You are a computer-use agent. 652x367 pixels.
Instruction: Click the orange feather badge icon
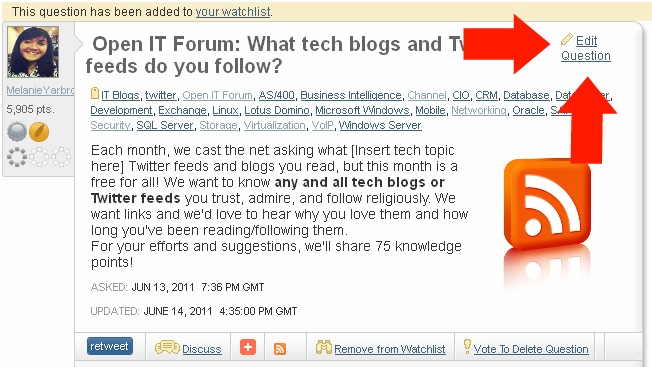click(x=39, y=132)
